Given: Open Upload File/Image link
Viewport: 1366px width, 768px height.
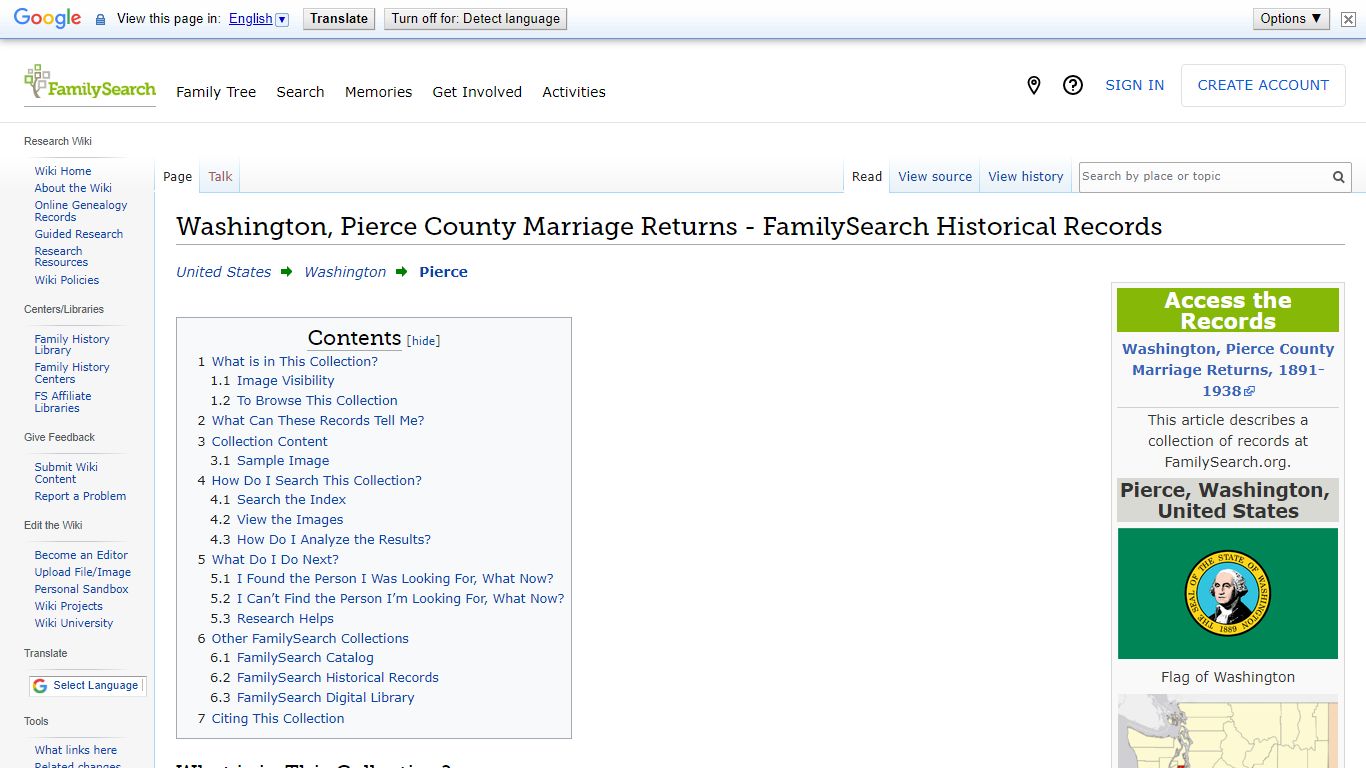Looking at the screenshot, I should [83, 572].
